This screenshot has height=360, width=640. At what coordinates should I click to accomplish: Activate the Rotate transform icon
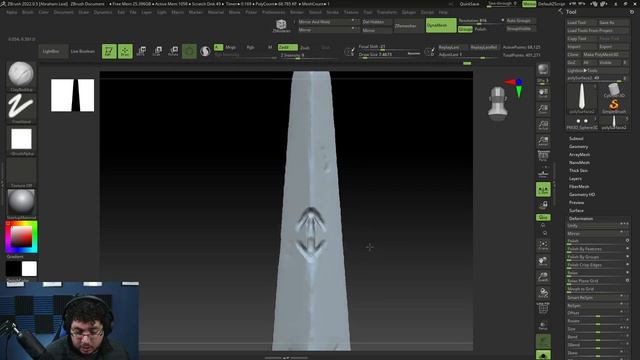(173, 51)
